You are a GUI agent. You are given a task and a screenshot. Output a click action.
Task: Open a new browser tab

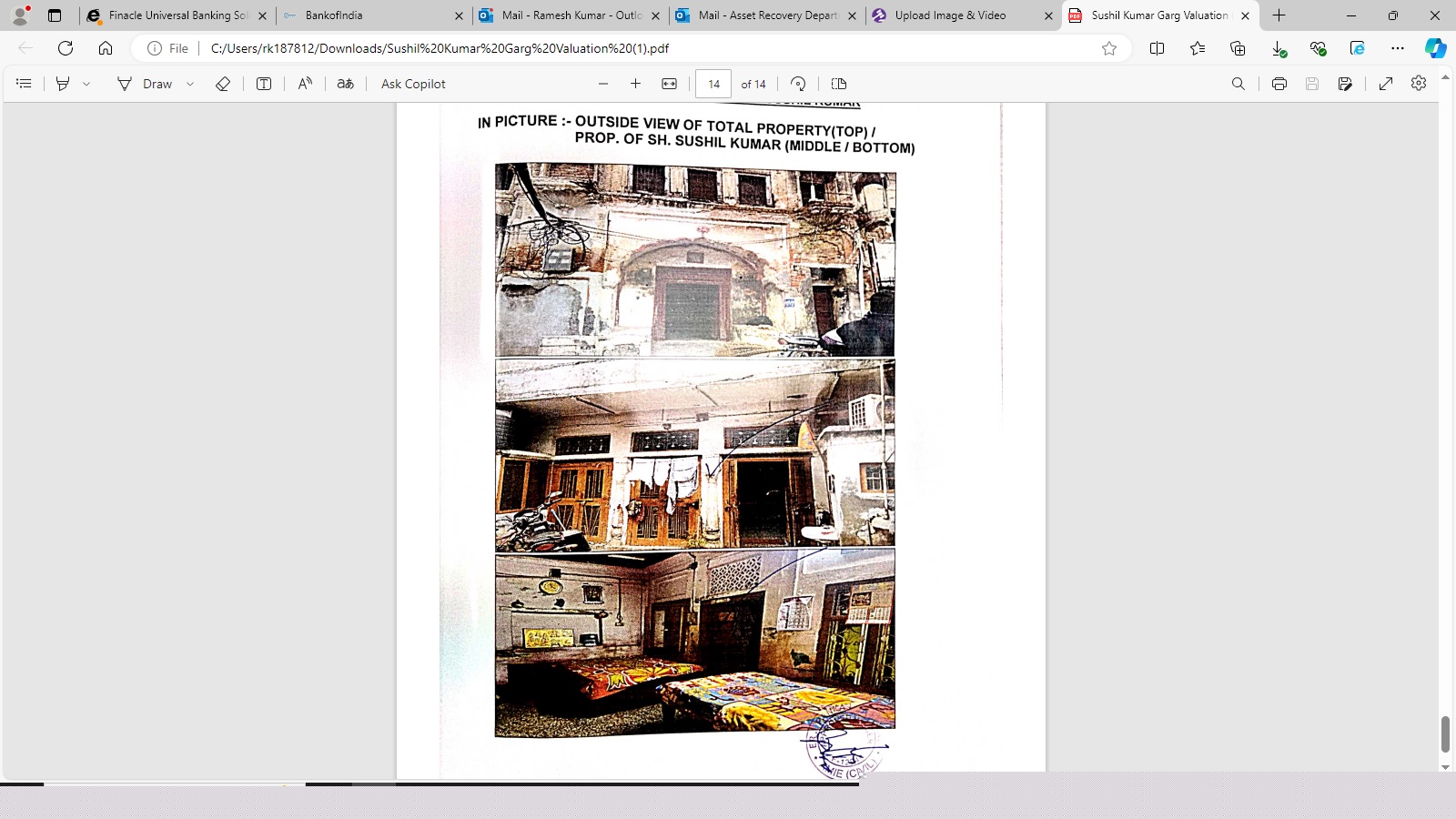1279,15
